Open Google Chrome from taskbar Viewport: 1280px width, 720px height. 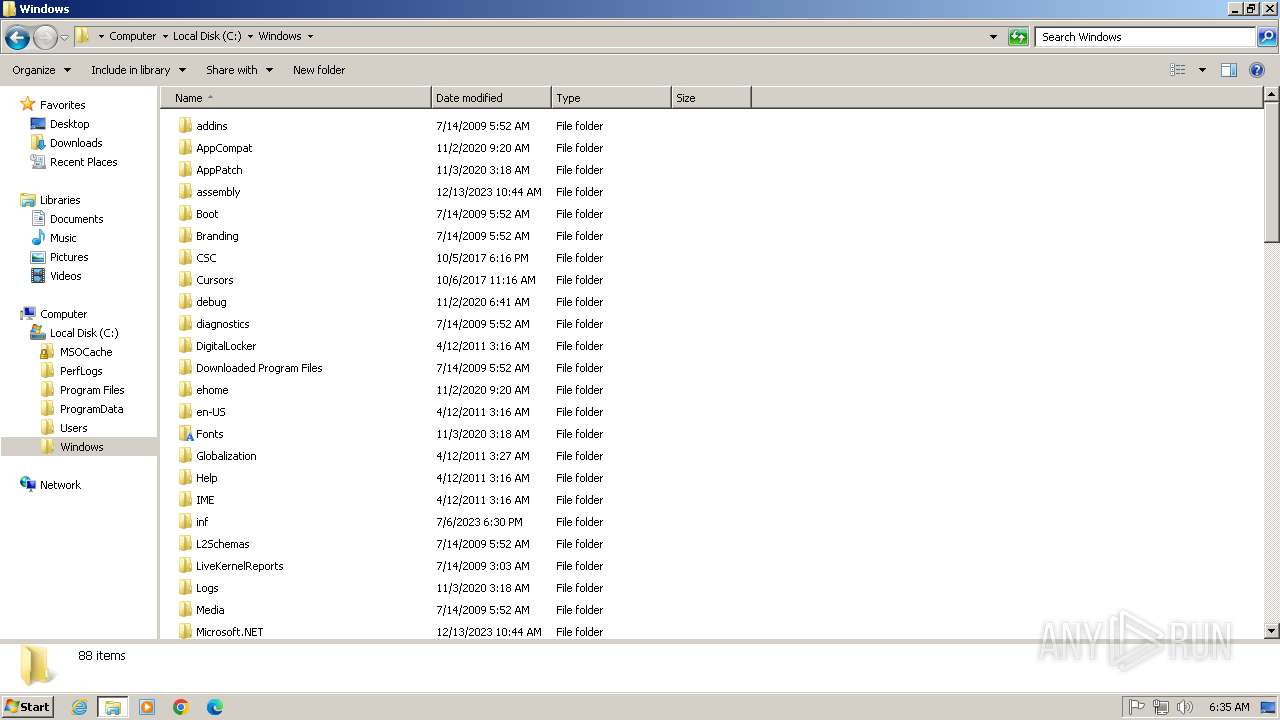(181, 707)
